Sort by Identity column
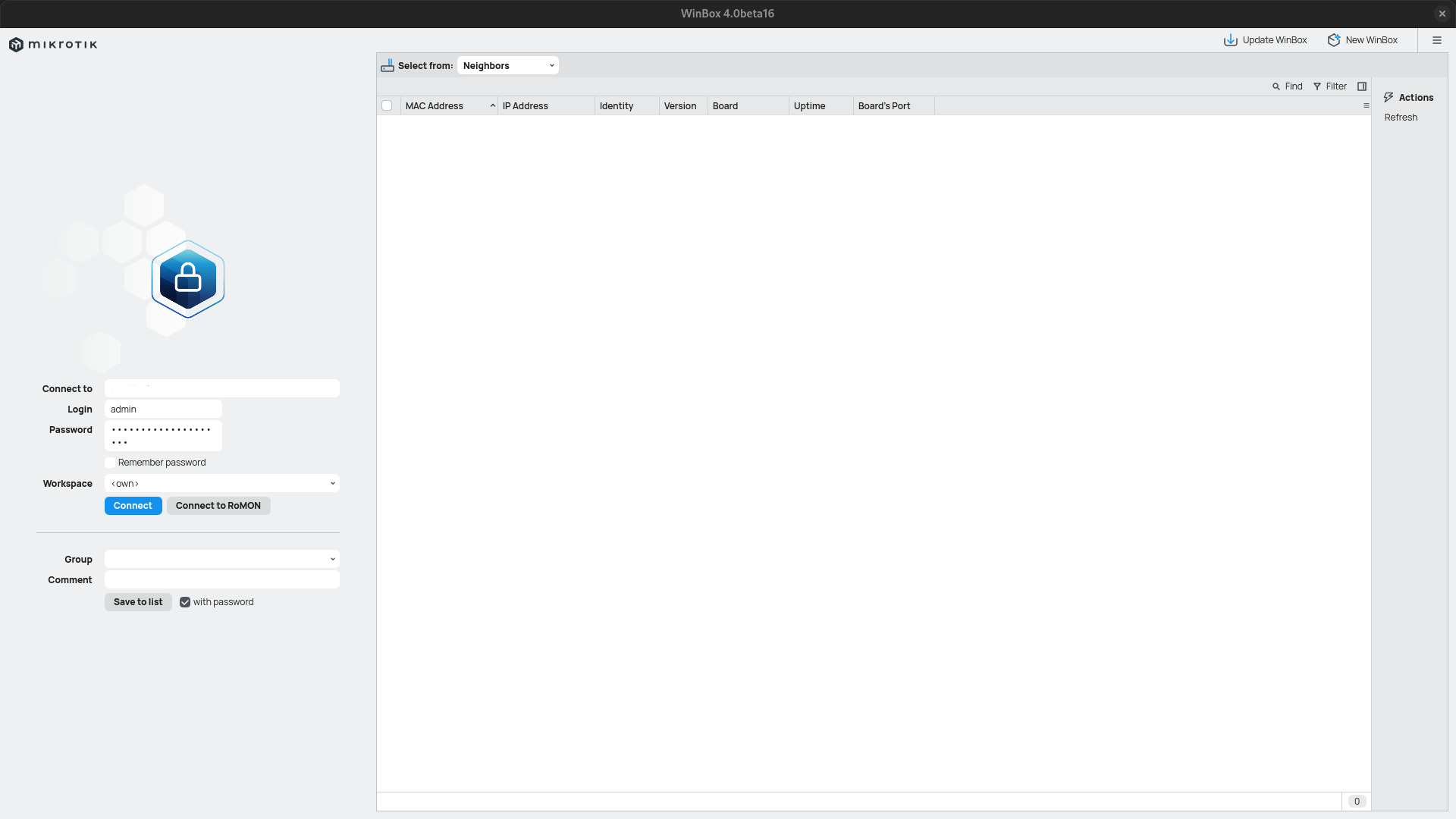 pos(627,106)
